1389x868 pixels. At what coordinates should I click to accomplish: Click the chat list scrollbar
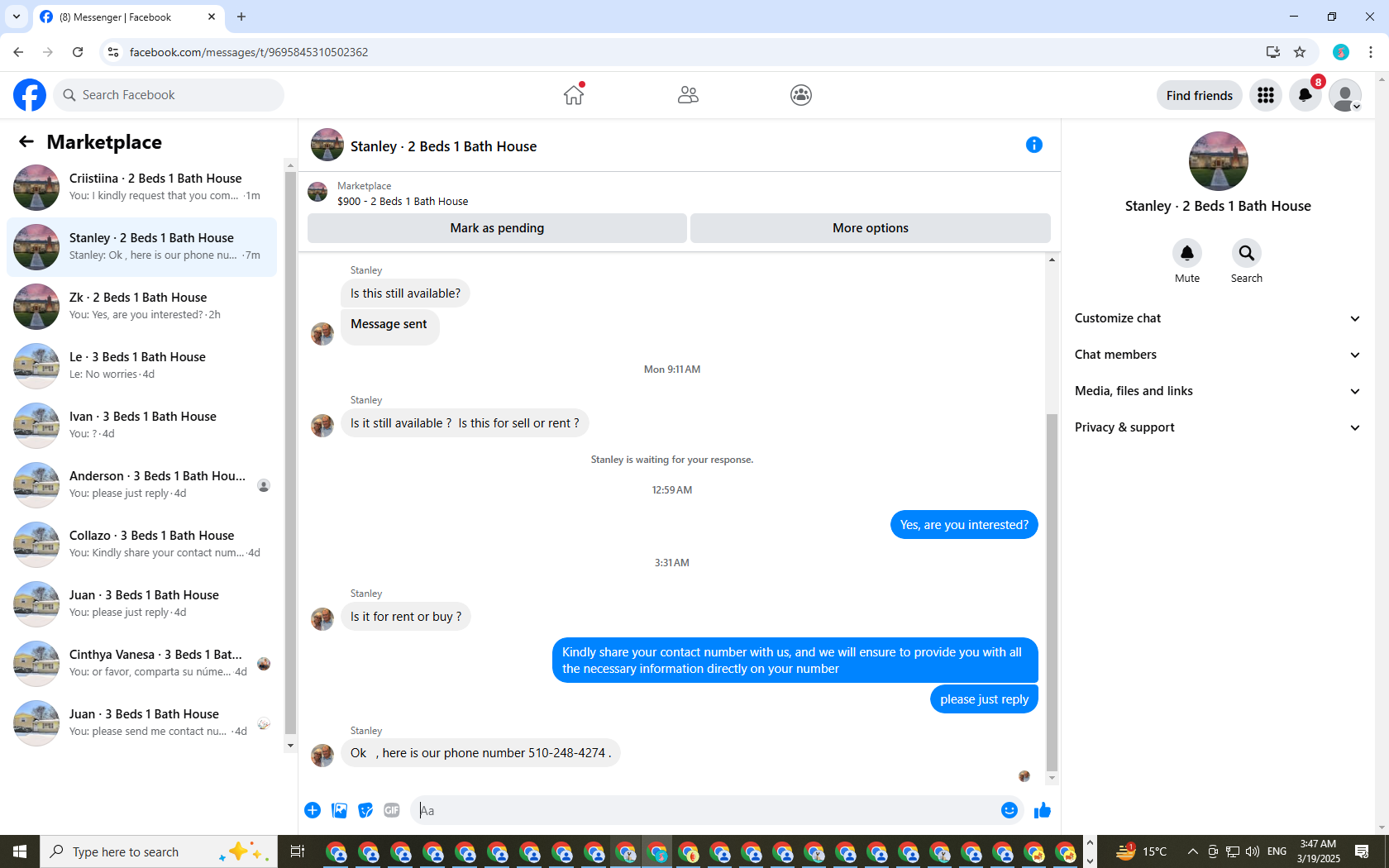tap(290, 453)
